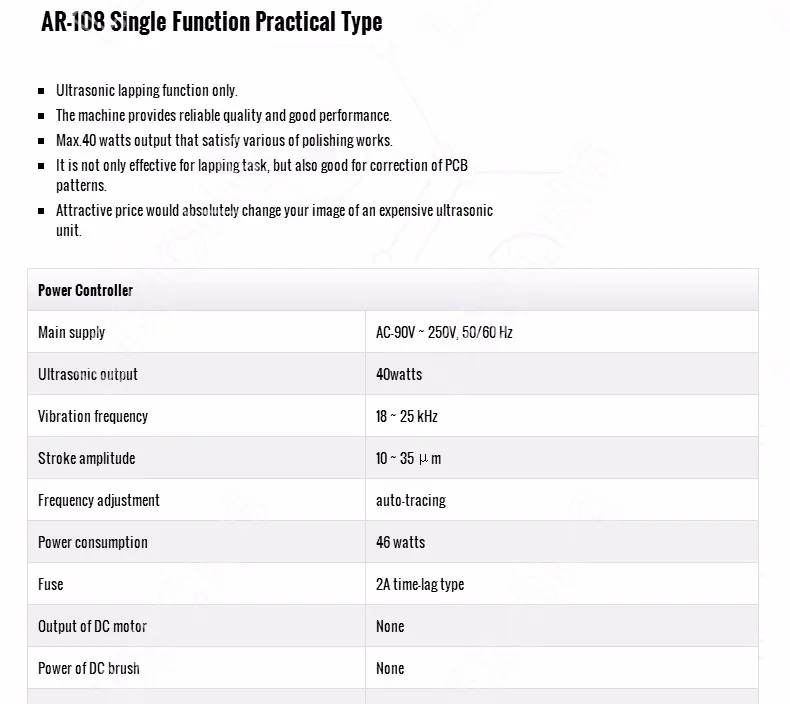Click the Main supply row label
790x704 pixels.
pos(72,333)
